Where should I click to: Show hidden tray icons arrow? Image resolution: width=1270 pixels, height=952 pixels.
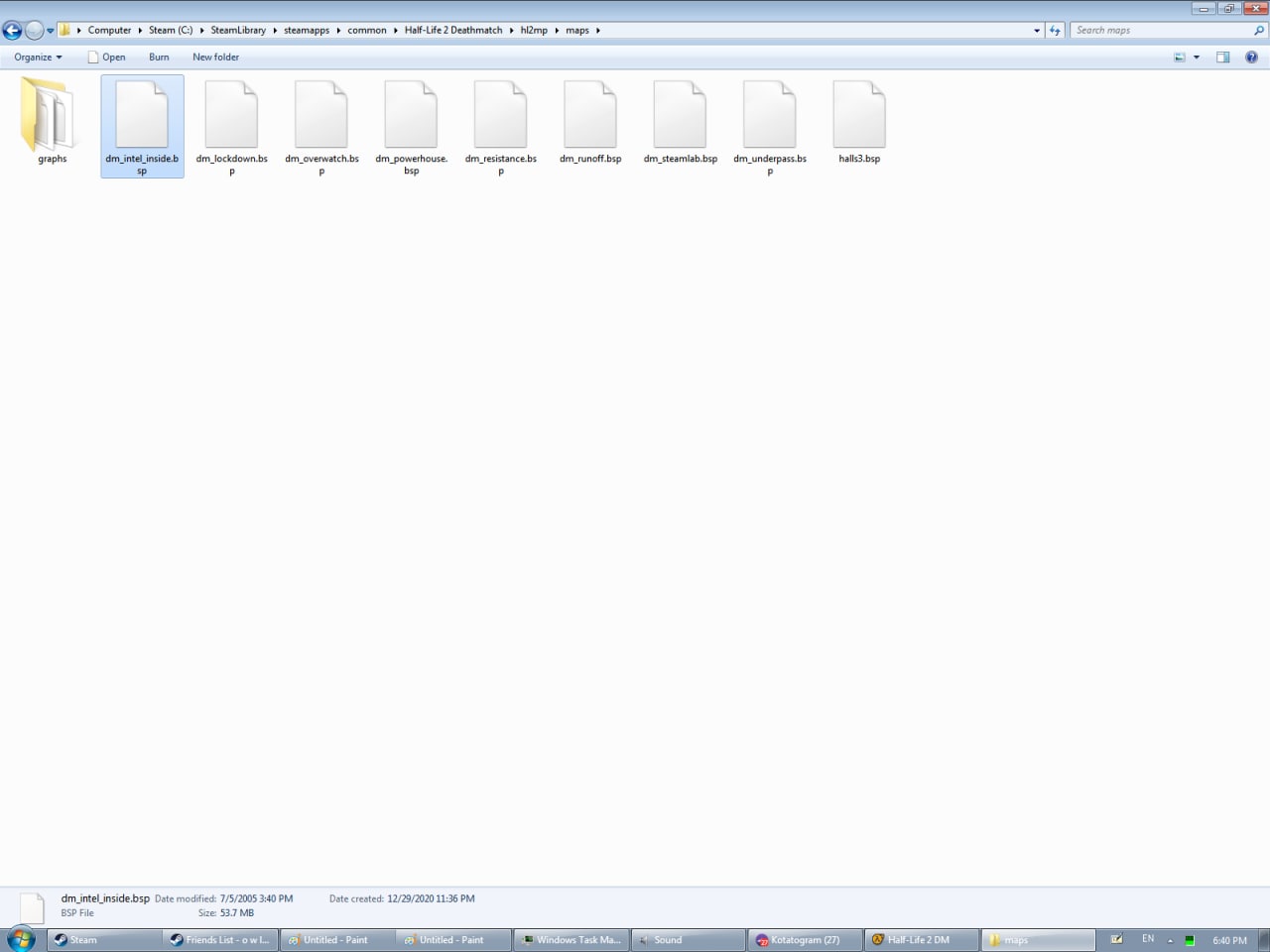[1170, 940]
